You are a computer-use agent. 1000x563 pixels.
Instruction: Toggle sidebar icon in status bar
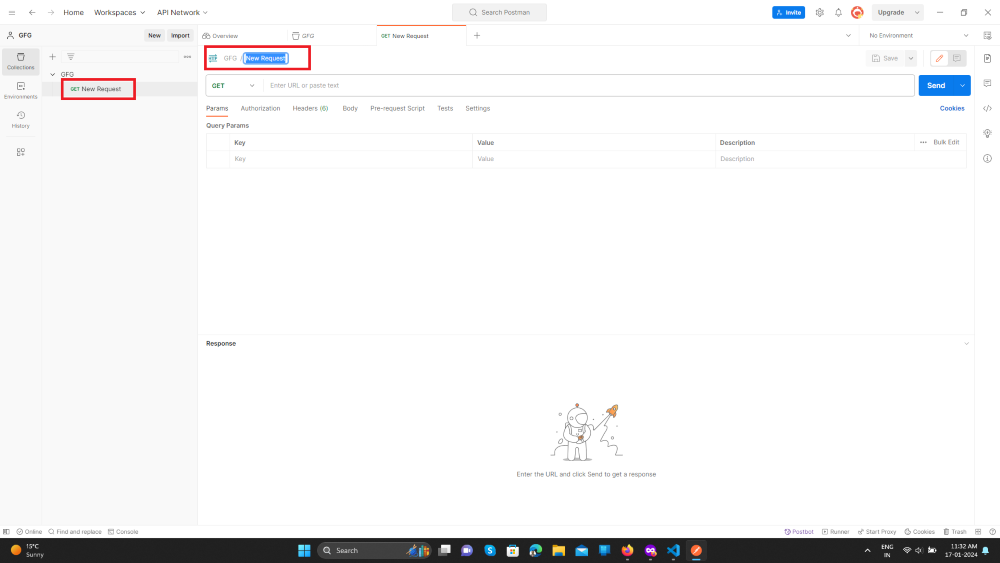[6, 532]
